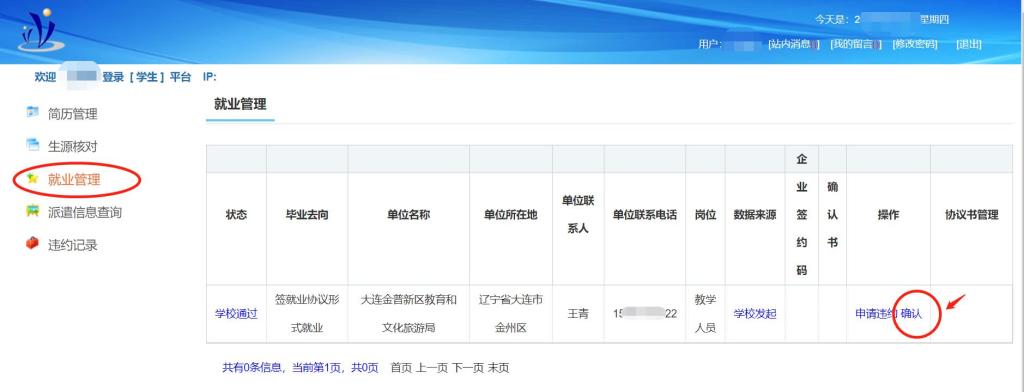Click the 企业签约码 column header
The width and height of the screenshot is (1024, 392).
click(x=802, y=214)
